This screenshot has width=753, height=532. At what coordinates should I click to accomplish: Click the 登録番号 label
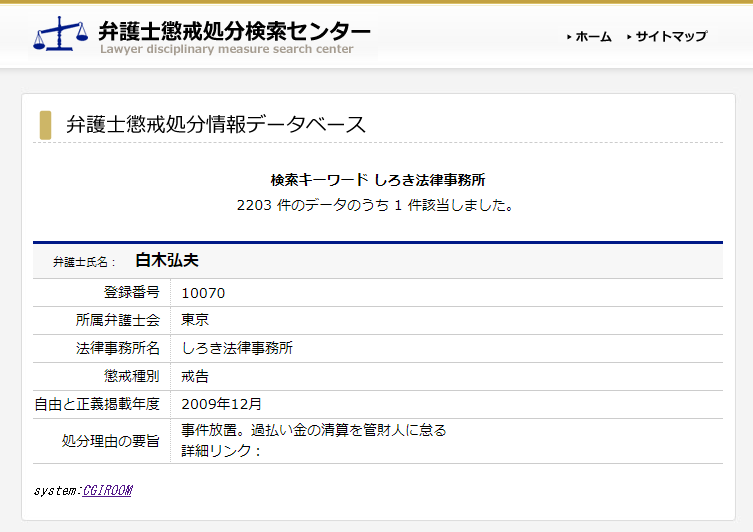pos(132,292)
